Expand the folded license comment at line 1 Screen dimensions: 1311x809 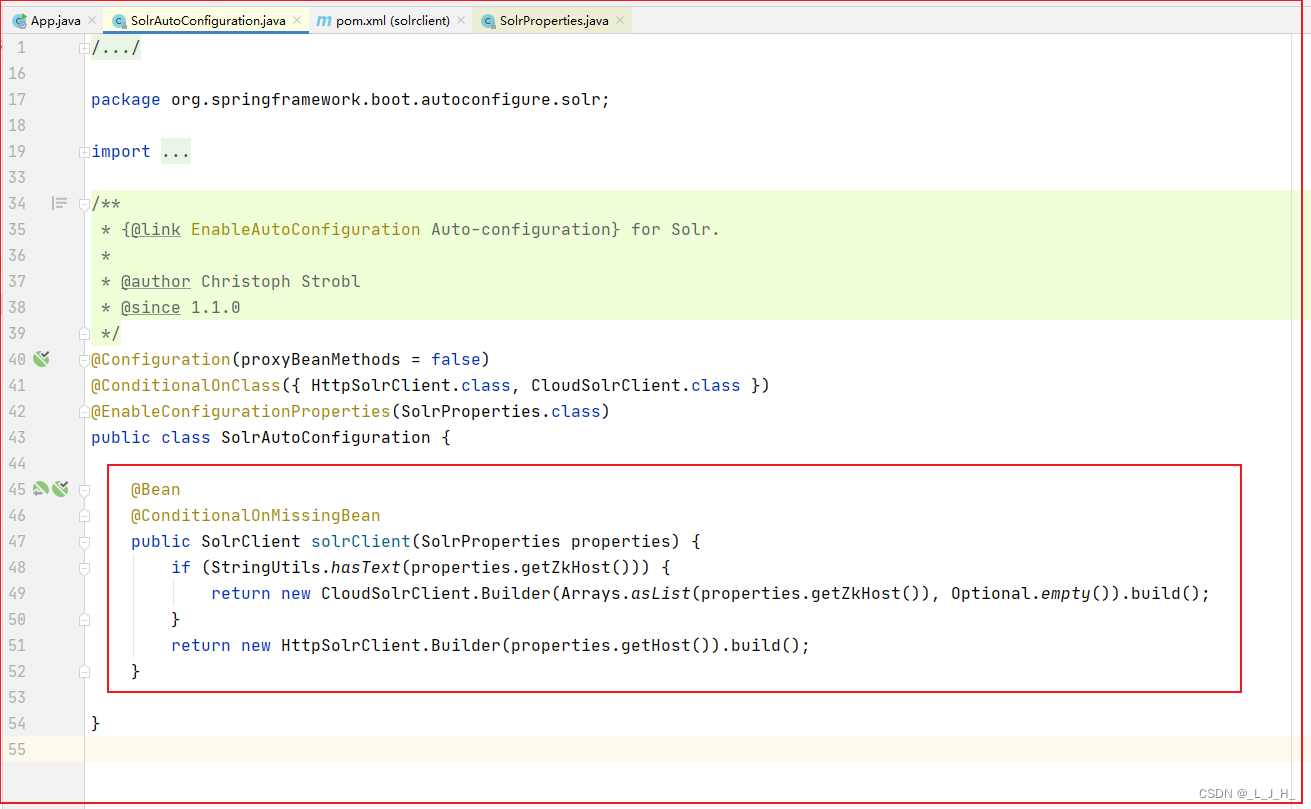pyautogui.click(x=84, y=48)
